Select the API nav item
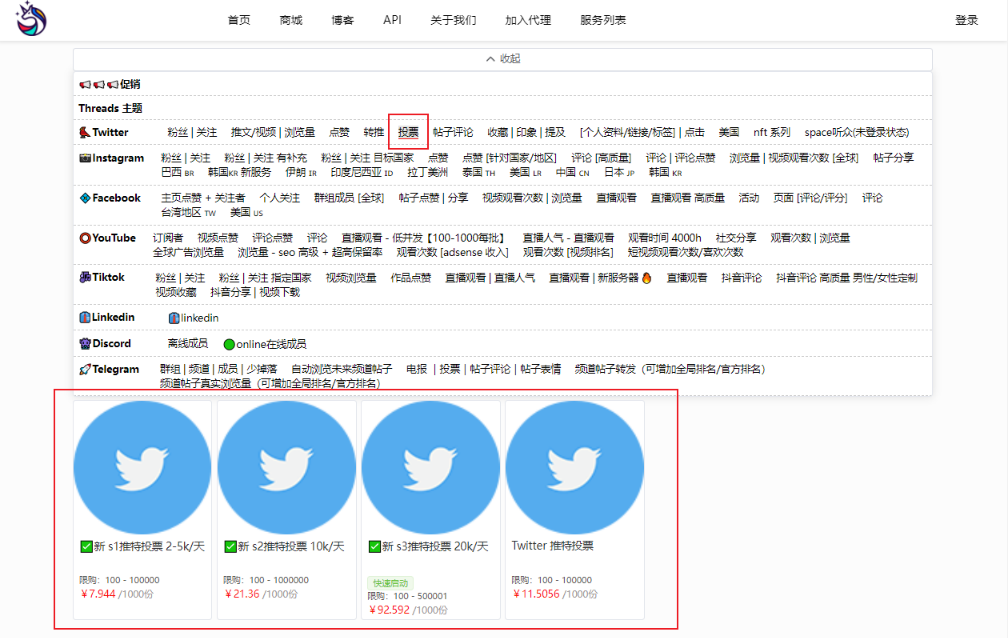Screen dimensions: 1008x638 (x=392, y=20)
